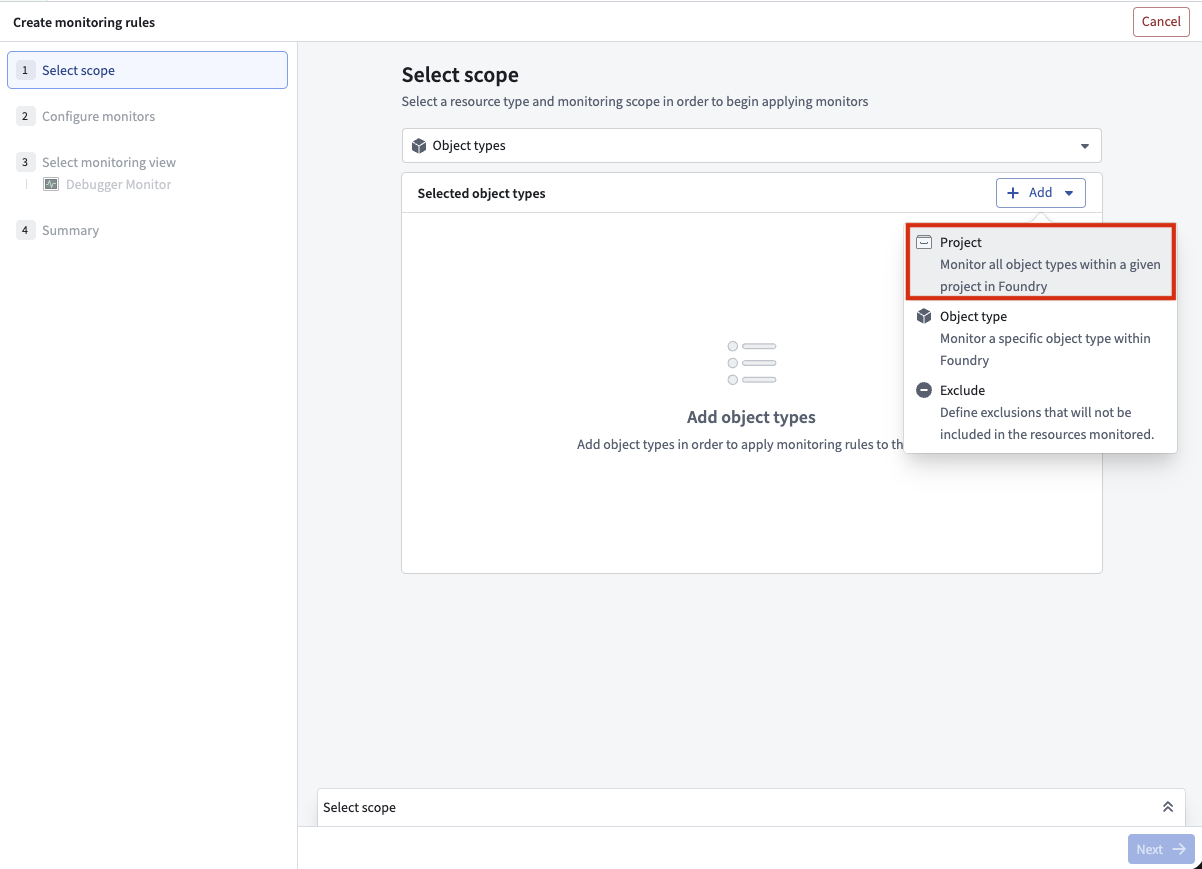Select Exclude from the Add menu
Viewport: 1202px width, 869px height.
tap(1040, 411)
